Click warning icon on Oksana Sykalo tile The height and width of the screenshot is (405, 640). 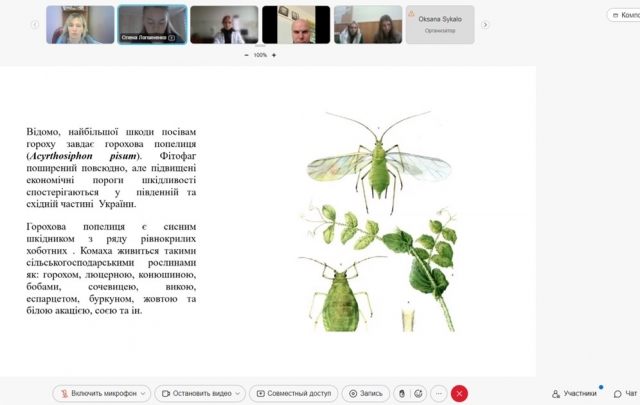[x=411, y=13]
